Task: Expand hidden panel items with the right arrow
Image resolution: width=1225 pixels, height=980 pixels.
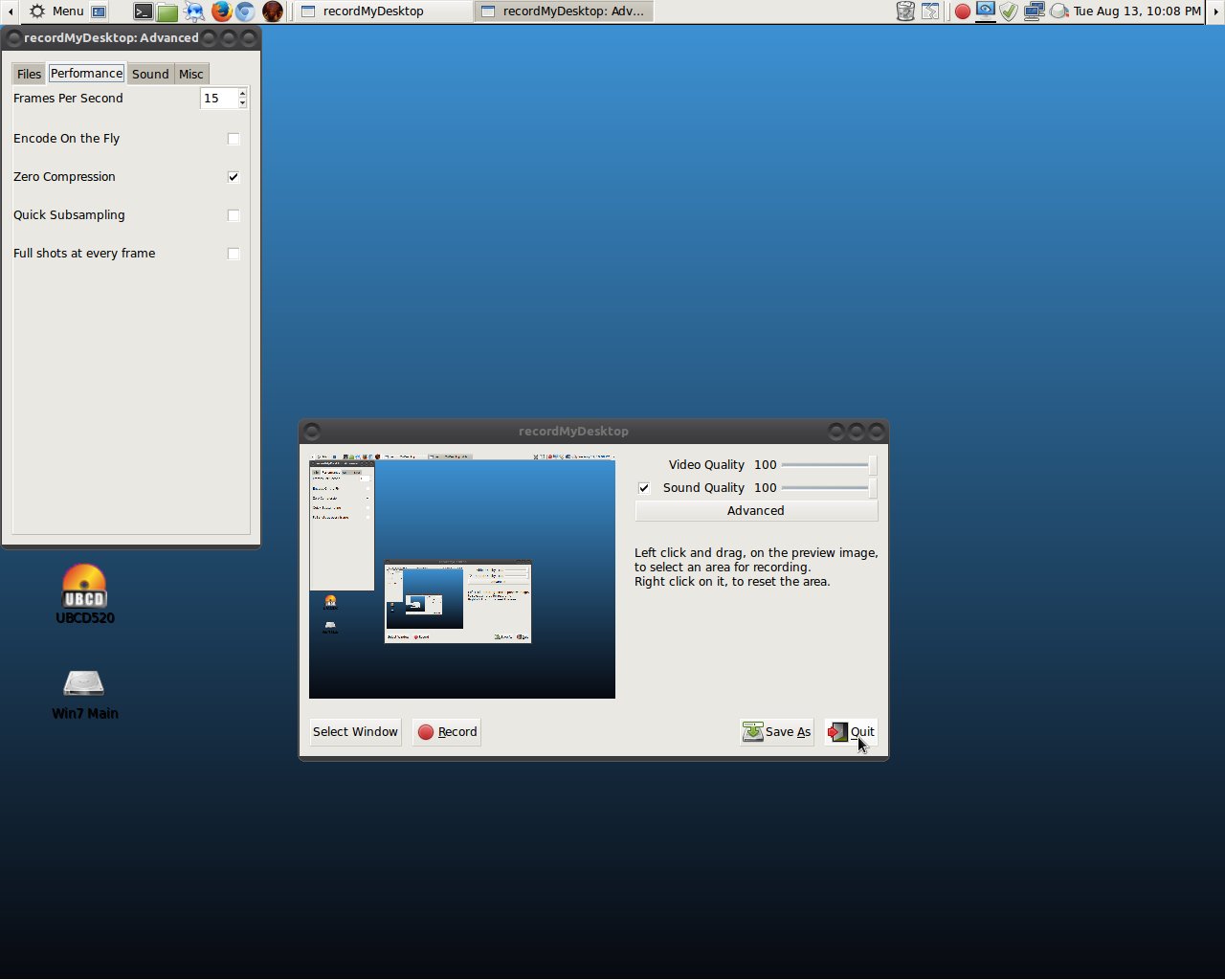Action: [1217, 11]
